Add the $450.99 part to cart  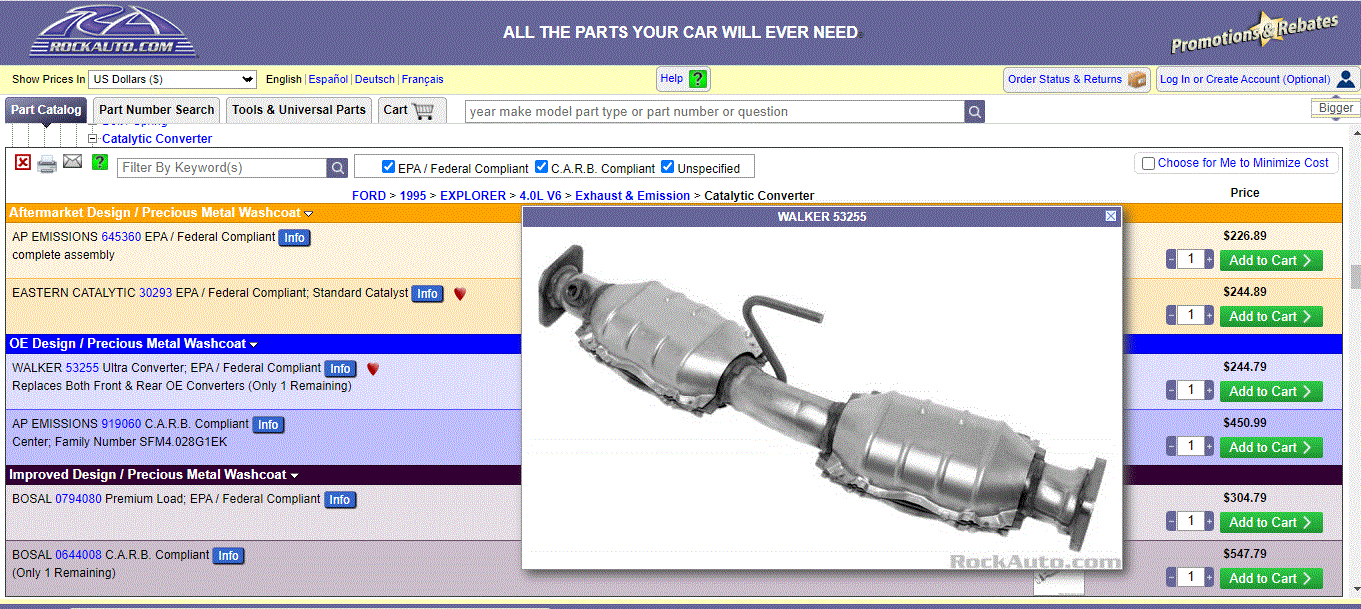point(1271,447)
